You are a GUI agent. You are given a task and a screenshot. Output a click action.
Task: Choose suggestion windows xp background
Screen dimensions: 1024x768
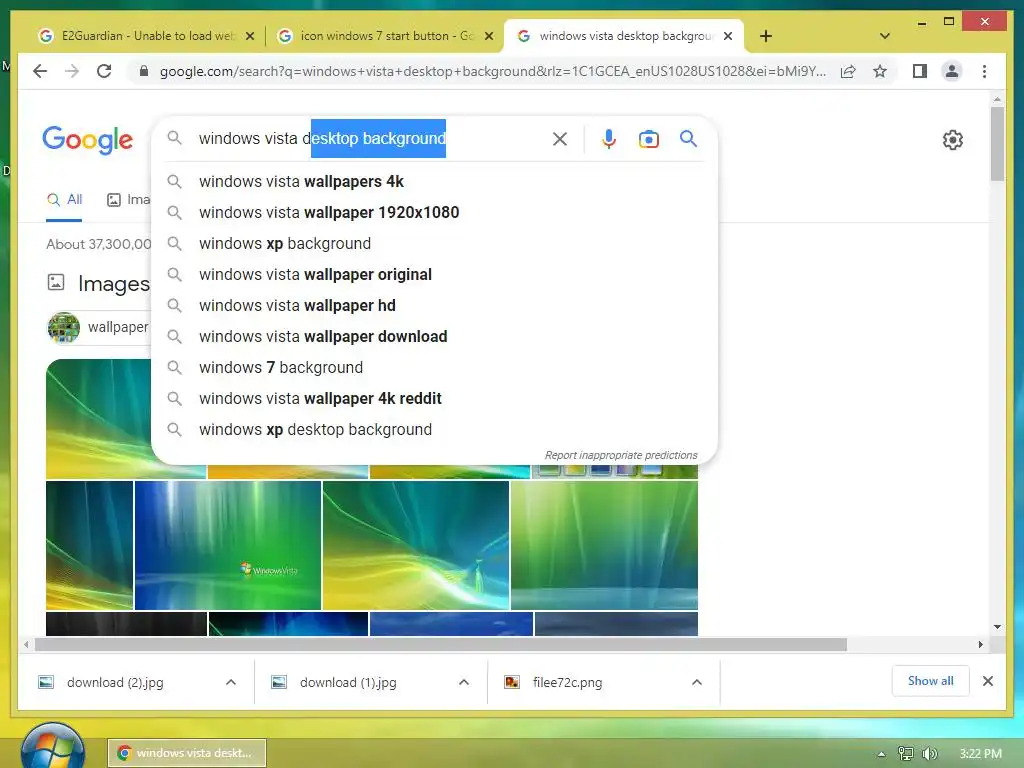tap(434, 244)
